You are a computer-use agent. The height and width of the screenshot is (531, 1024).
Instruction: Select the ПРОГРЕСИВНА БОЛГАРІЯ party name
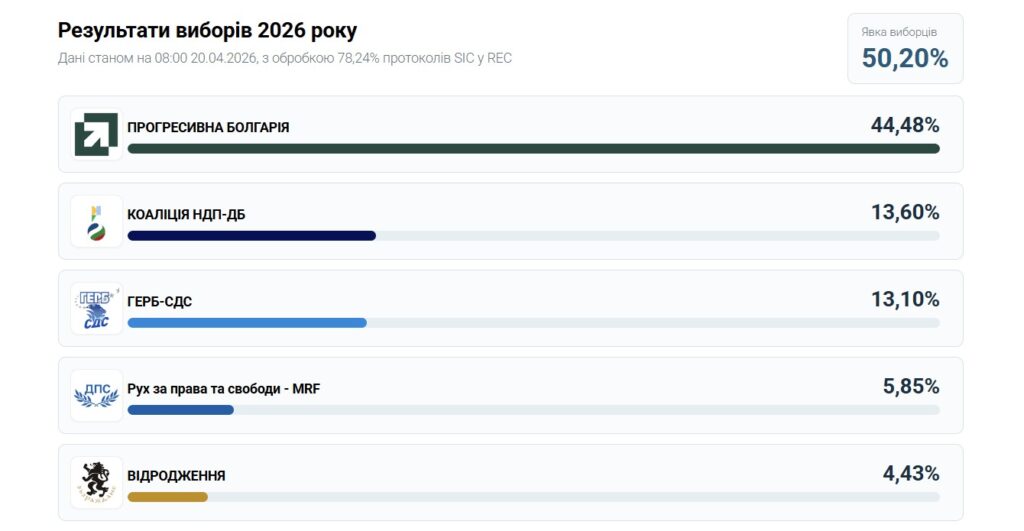coord(208,128)
